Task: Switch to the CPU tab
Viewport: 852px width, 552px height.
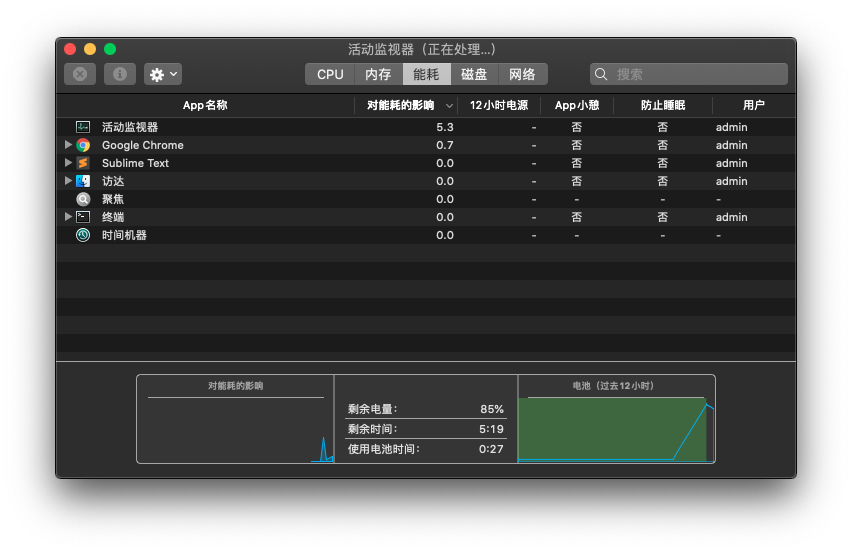Action: tap(330, 74)
